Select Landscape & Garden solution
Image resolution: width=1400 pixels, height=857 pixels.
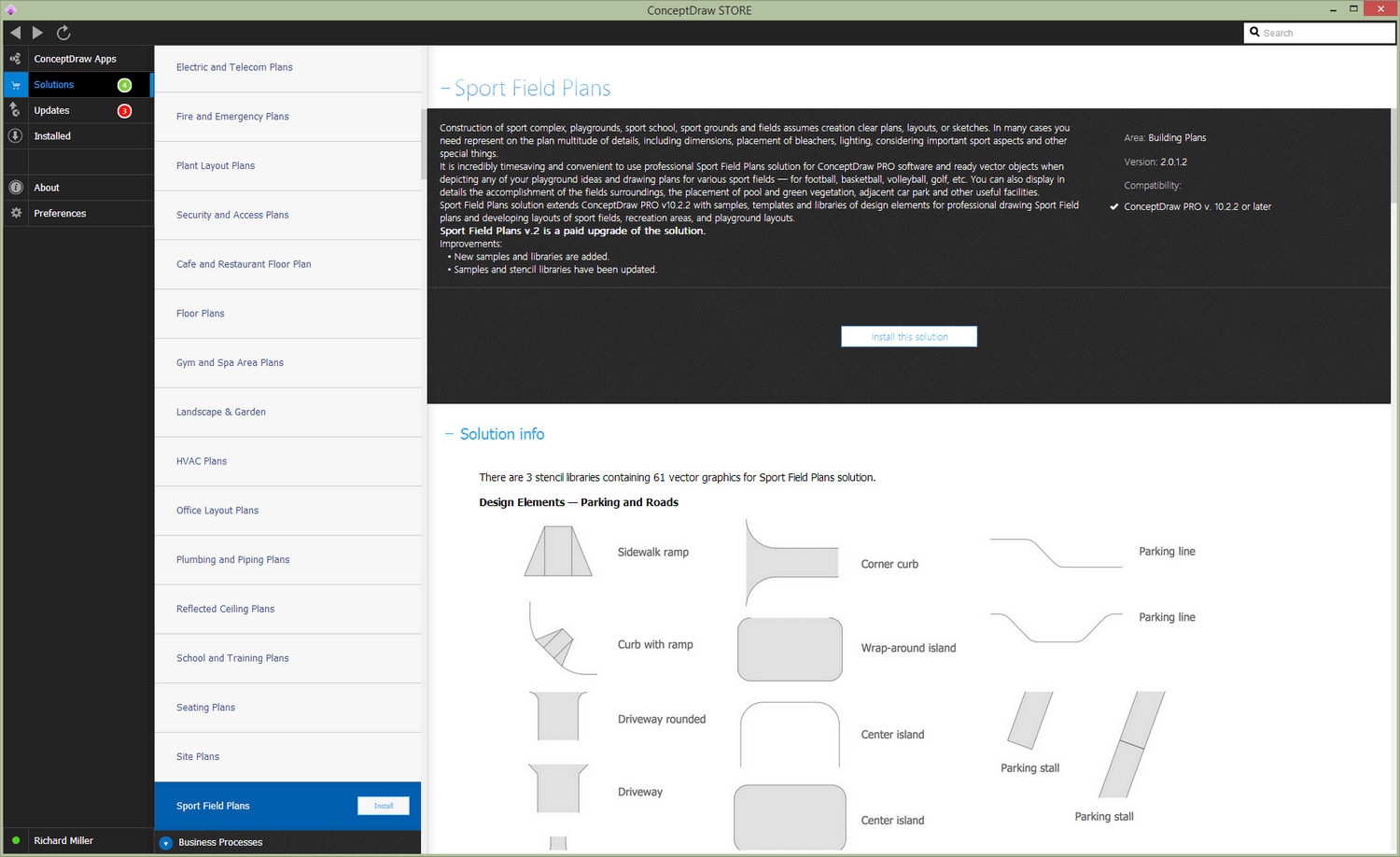click(x=287, y=412)
